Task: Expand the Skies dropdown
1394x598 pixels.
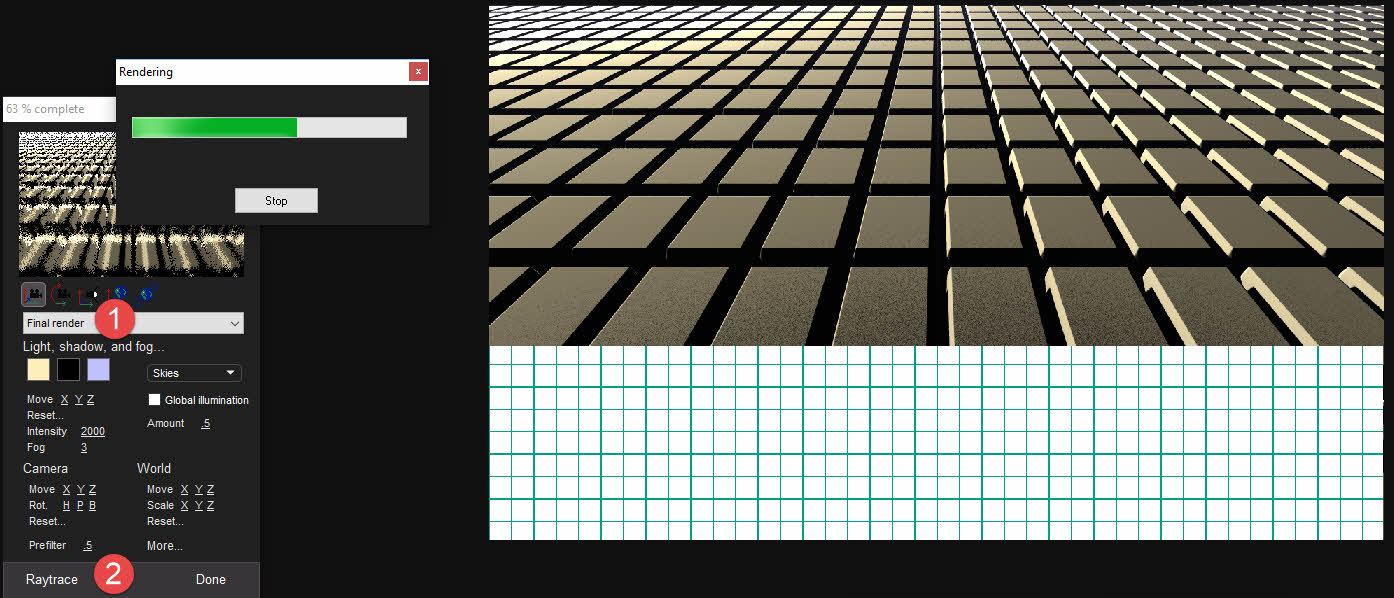Action: coord(194,373)
